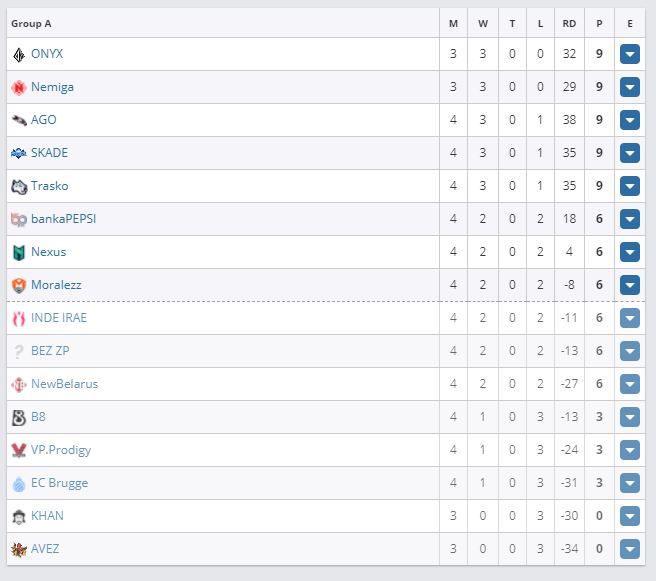
Task: Click the Trasko team logo icon
Action: (19, 186)
